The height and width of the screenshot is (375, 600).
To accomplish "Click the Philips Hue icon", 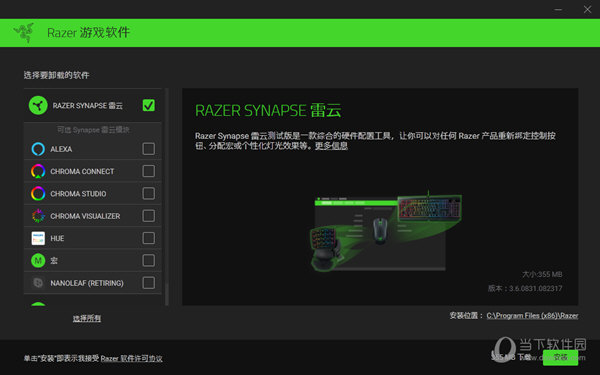I will click(x=38, y=238).
